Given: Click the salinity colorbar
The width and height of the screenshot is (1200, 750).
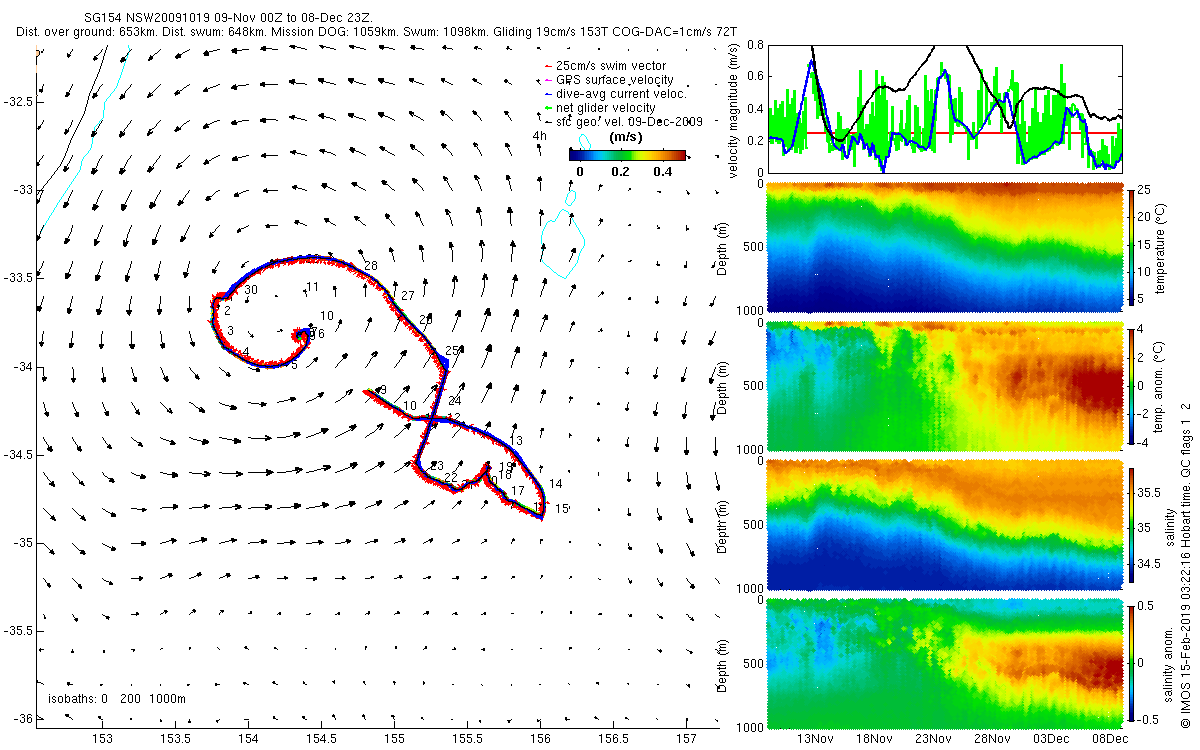Looking at the screenshot, I should pyautogui.click(x=1131, y=524).
